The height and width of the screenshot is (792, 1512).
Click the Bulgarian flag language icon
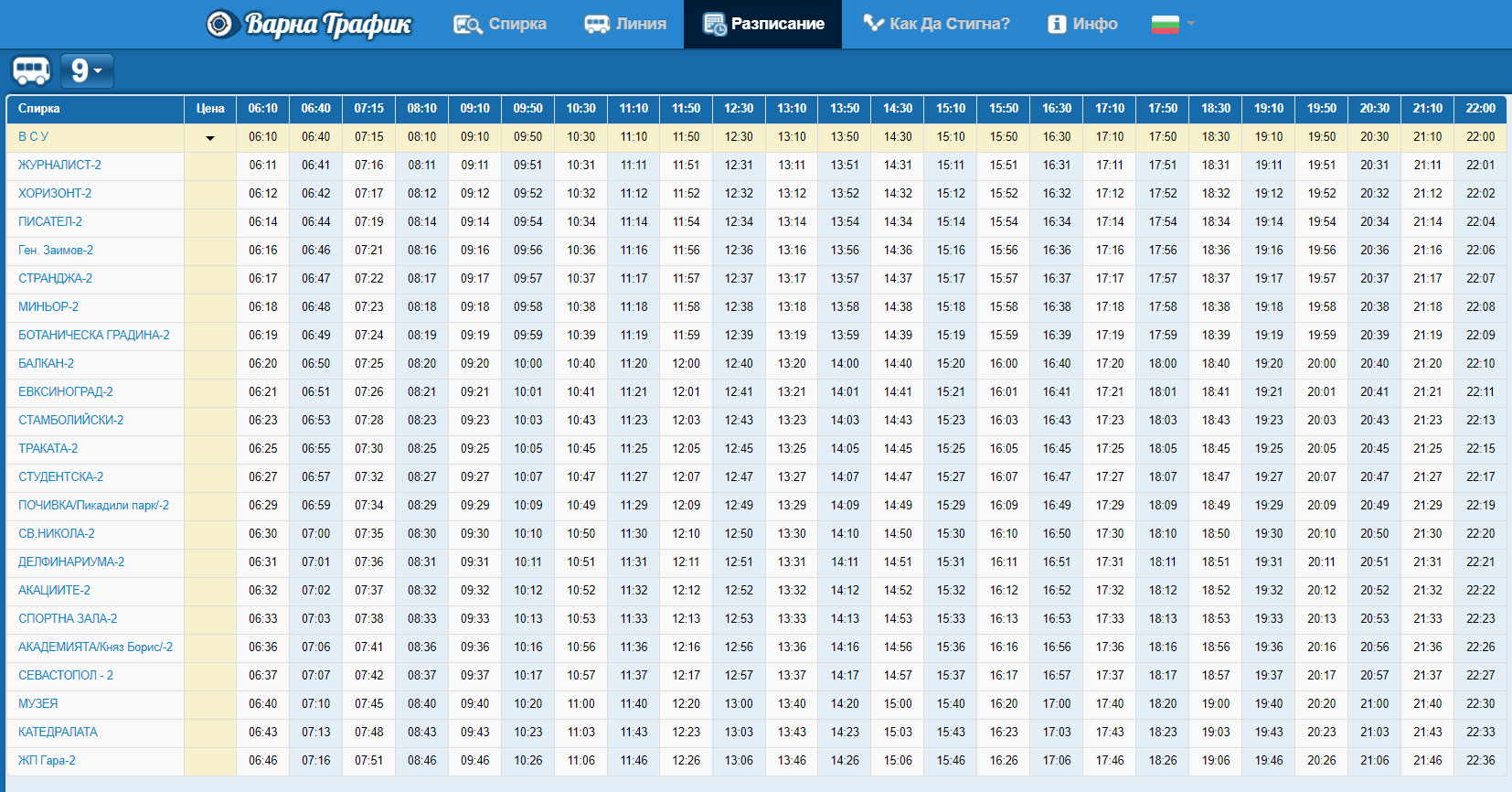(x=1165, y=24)
